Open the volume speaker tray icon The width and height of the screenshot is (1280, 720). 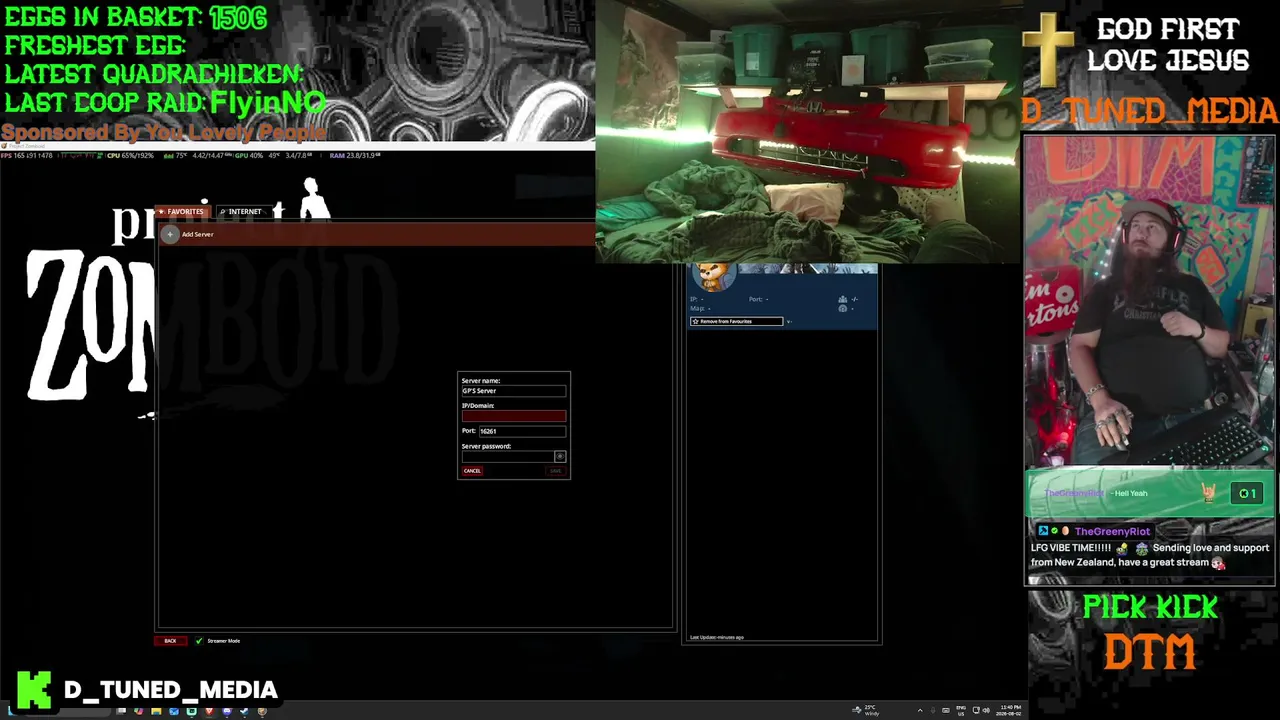coord(986,710)
